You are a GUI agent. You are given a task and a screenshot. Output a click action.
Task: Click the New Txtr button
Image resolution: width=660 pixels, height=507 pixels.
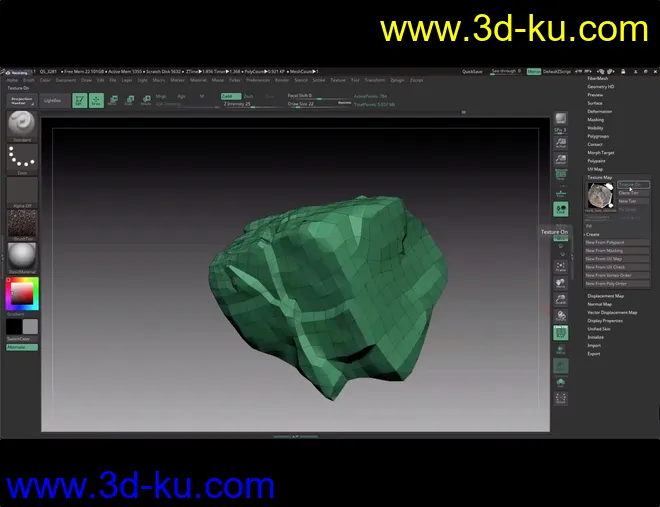click(633, 201)
